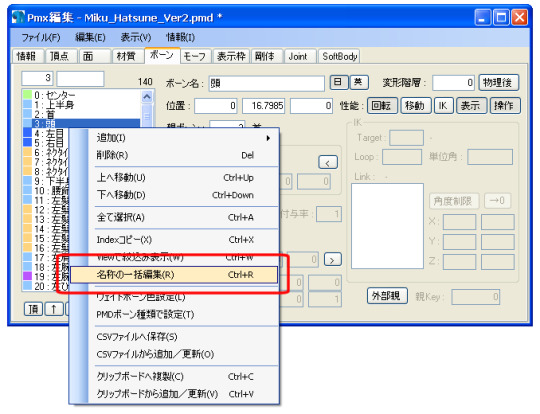The height and width of the screenshot is (414, 540).
Task: Switch to the 材質 tab
Action: click(x=127, y=56)
